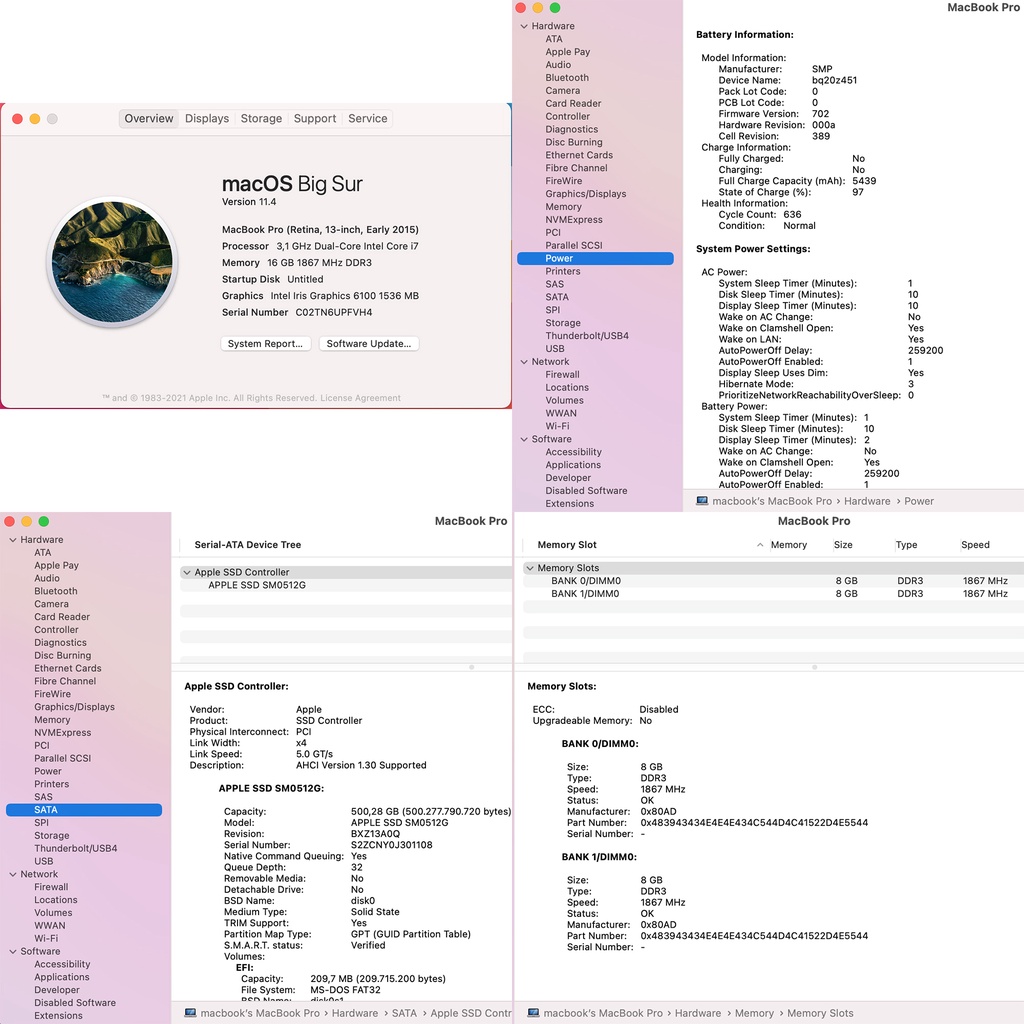This screenshot has width=1024, height=1024.
Task: Open the Displays tab
Action: [x=207, y=118]
